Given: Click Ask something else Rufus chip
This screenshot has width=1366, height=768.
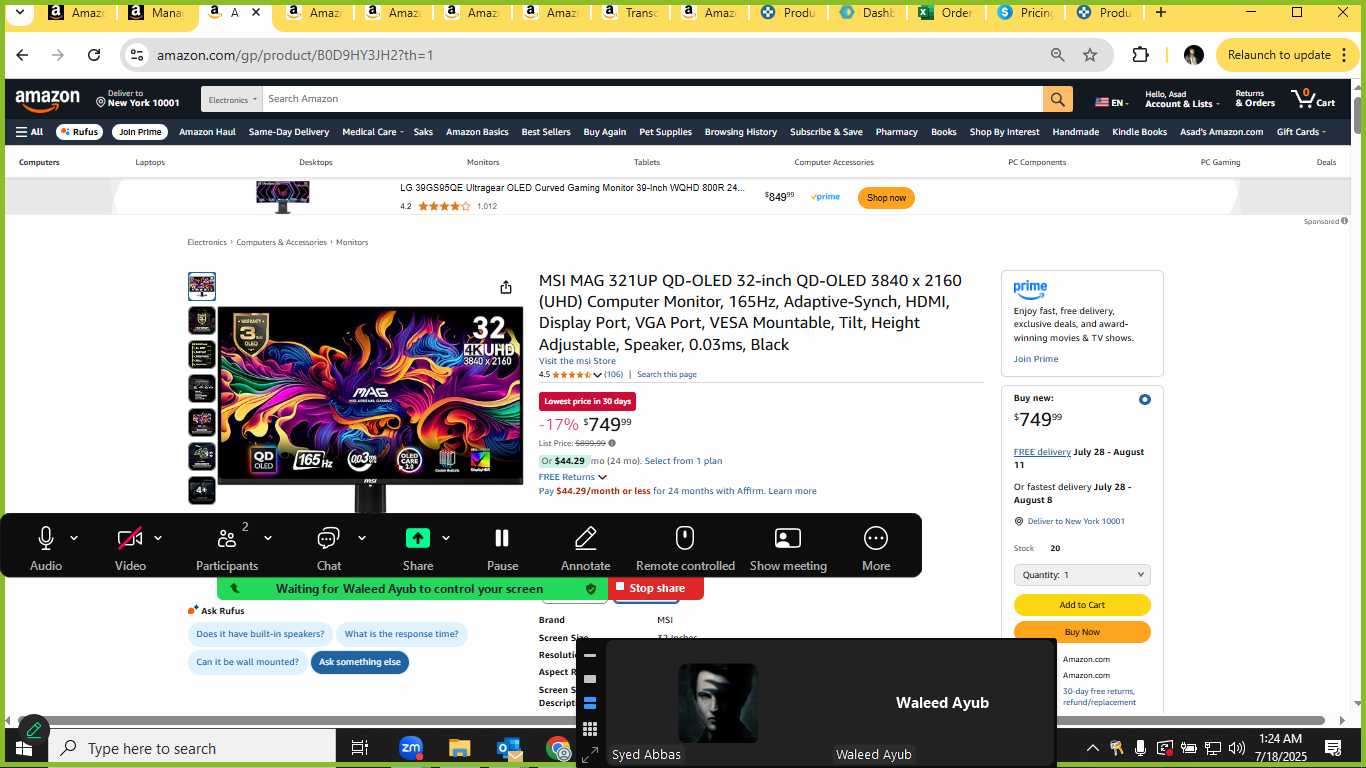Looking at the screenshot, I should point(360,662).
